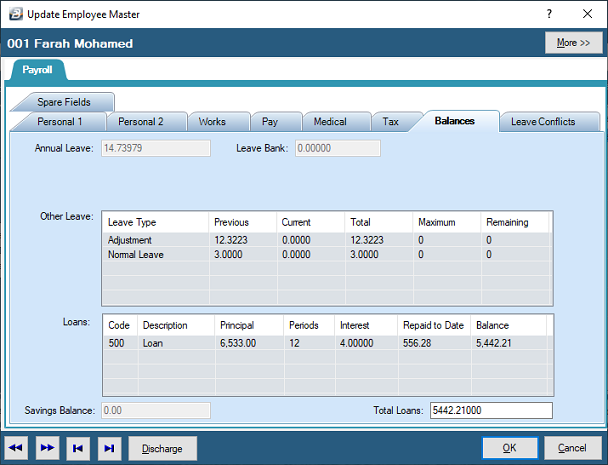
Task: Click the Discharge button
Action: (162, 448)
